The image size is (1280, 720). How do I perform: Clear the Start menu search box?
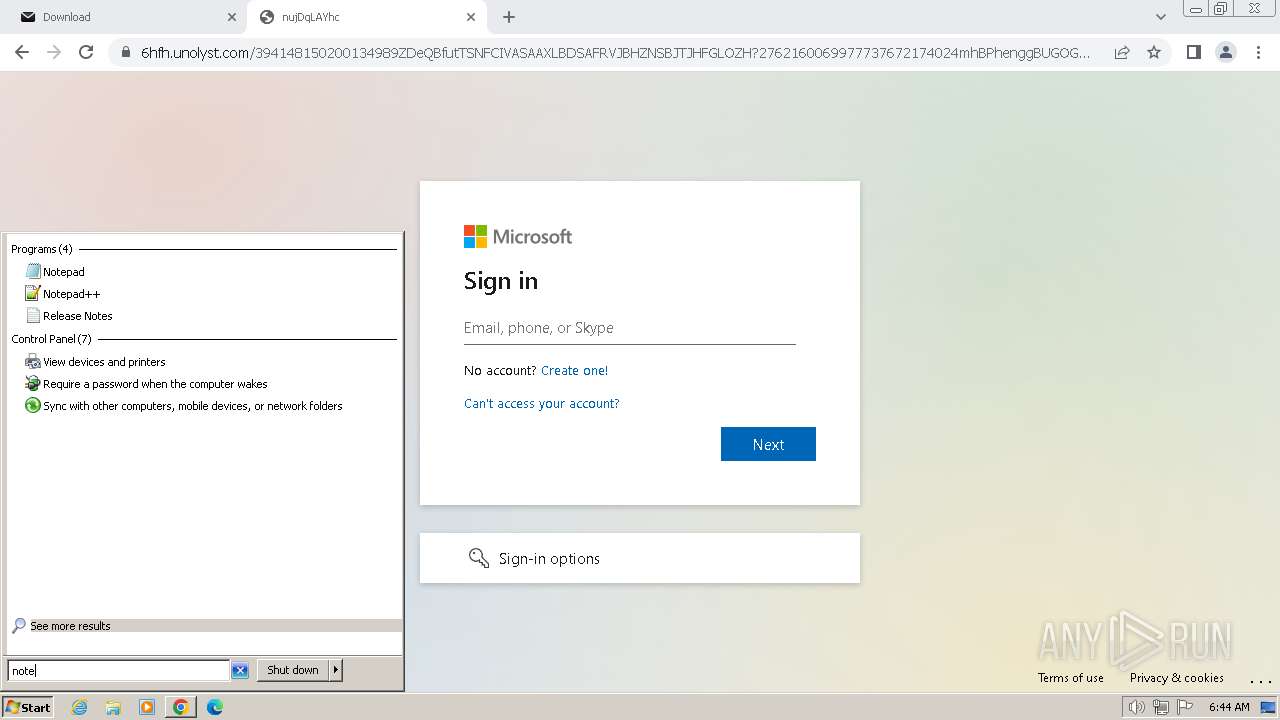[240, 671]
